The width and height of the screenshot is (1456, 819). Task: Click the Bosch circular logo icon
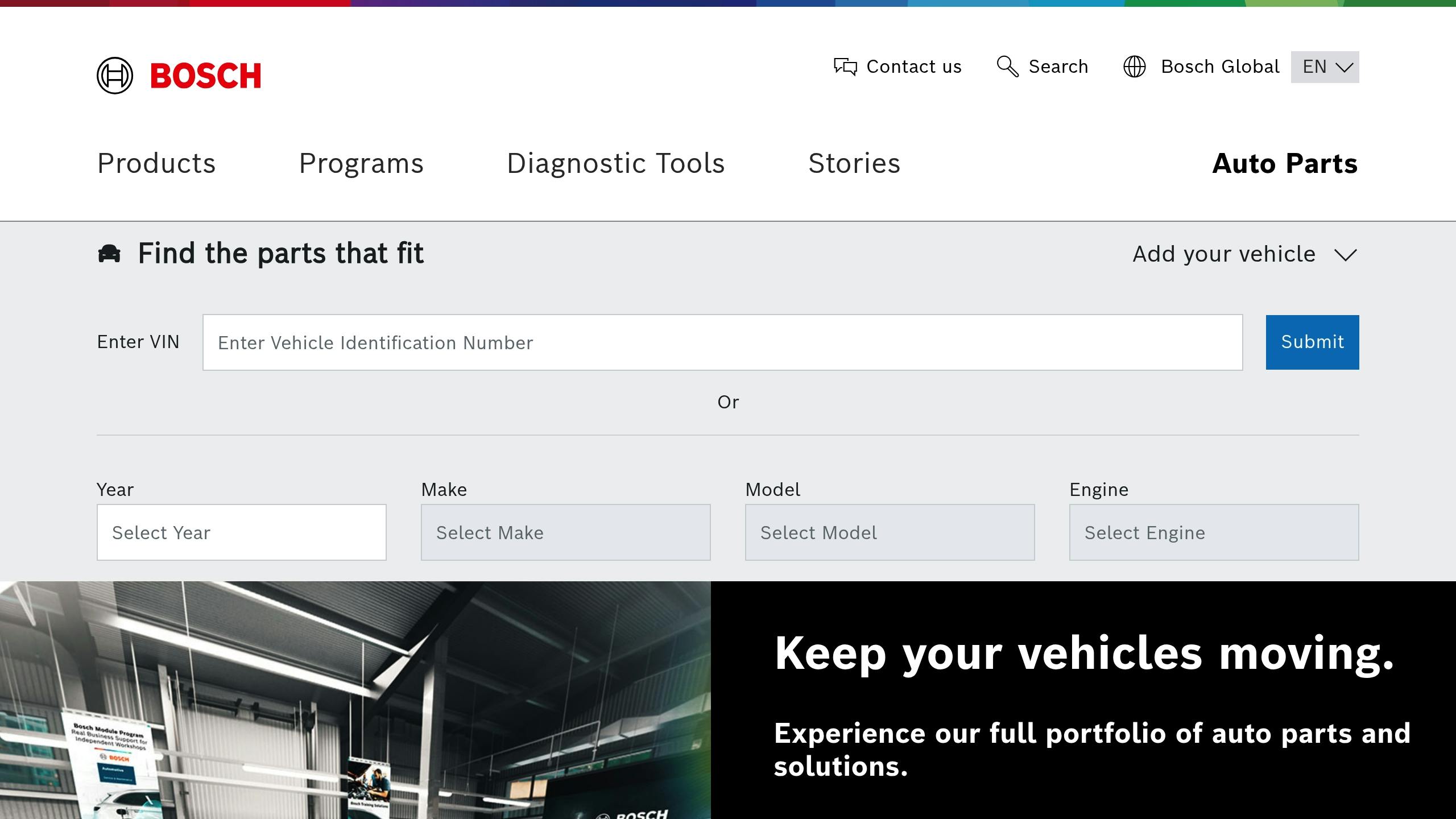[115, 76]
